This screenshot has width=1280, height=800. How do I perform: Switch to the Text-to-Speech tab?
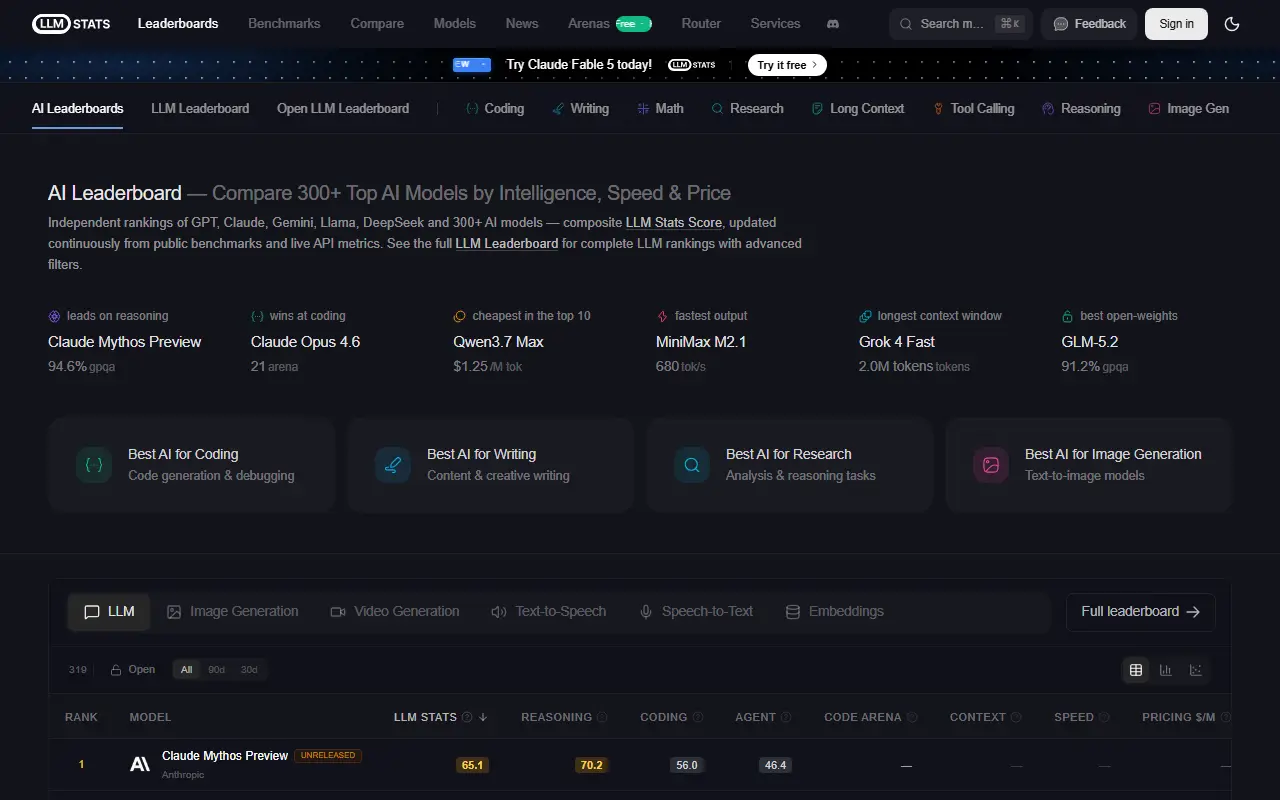548,611
